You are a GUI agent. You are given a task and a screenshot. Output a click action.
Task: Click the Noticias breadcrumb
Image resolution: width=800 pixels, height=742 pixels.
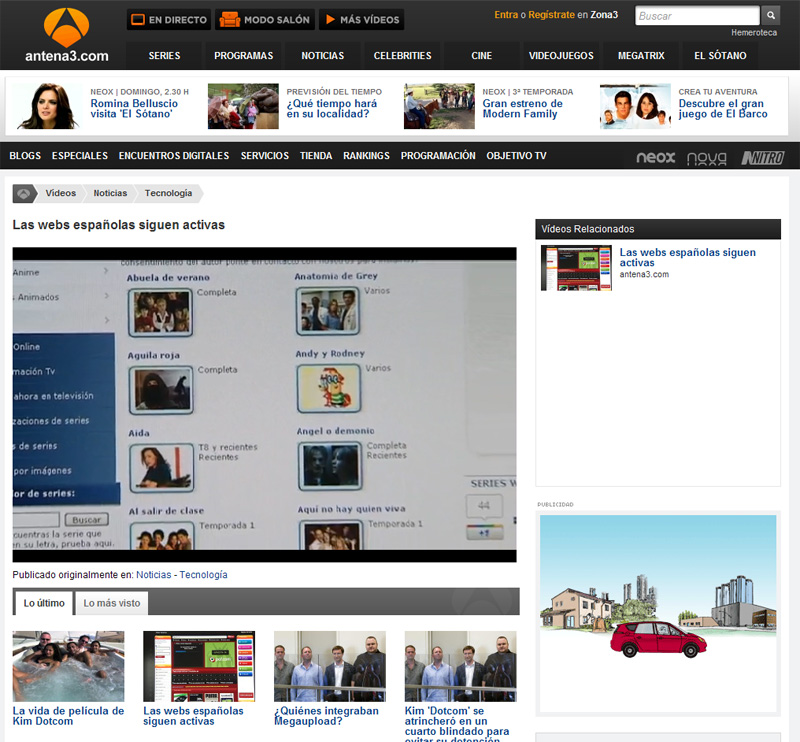click(x=110, y=193)
